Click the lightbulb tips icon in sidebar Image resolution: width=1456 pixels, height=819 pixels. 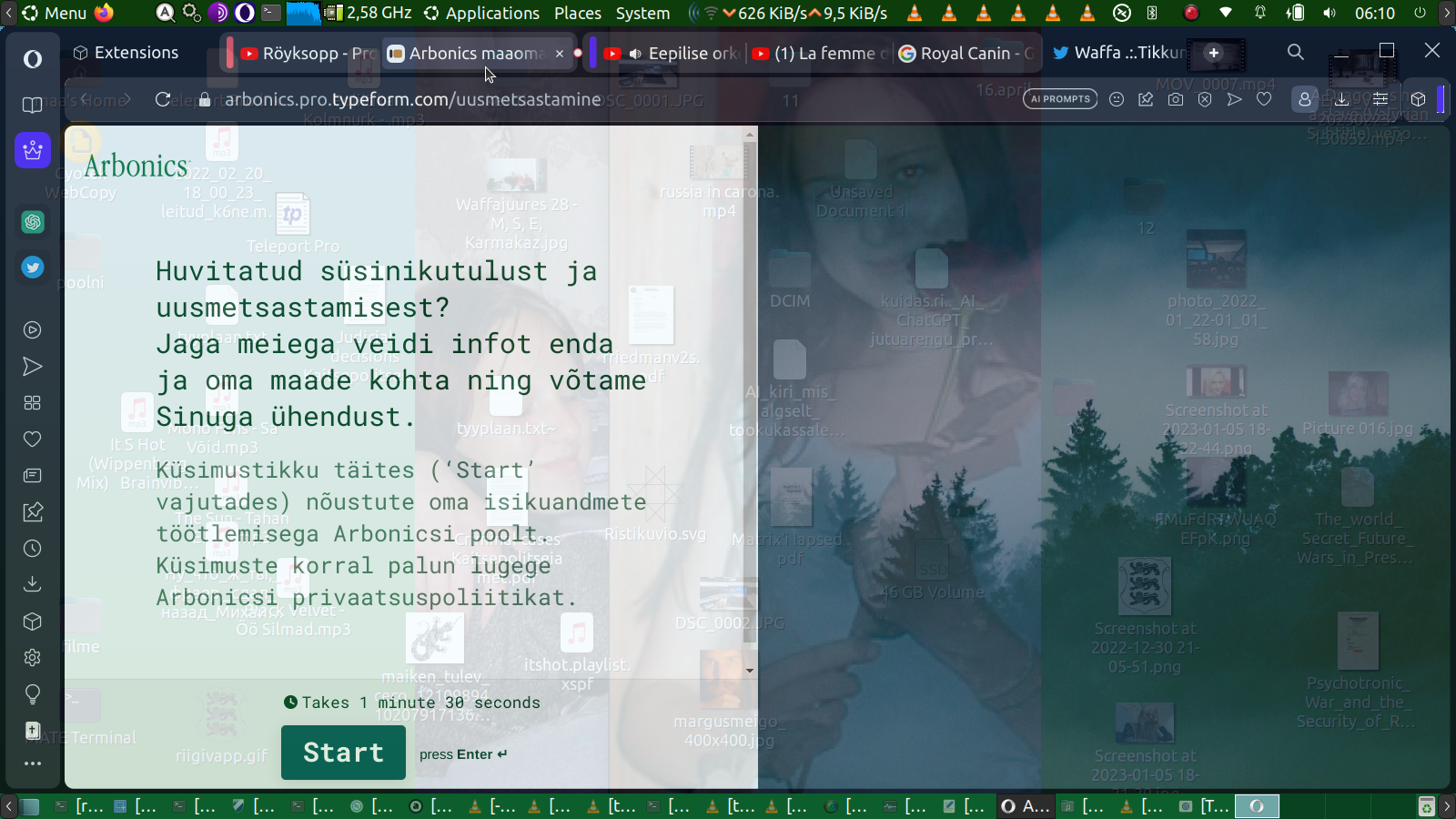tap(33, 694)
